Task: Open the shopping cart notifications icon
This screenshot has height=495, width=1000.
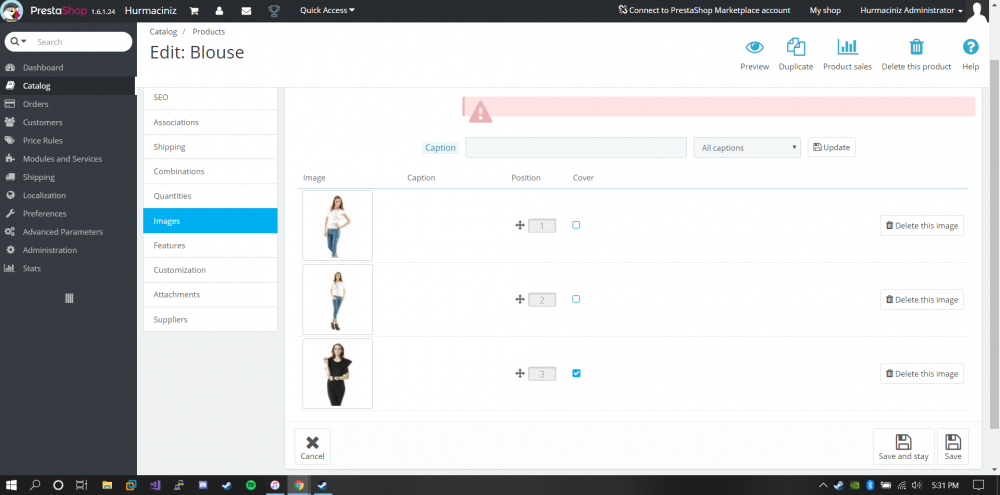Action: pos(194,10)
